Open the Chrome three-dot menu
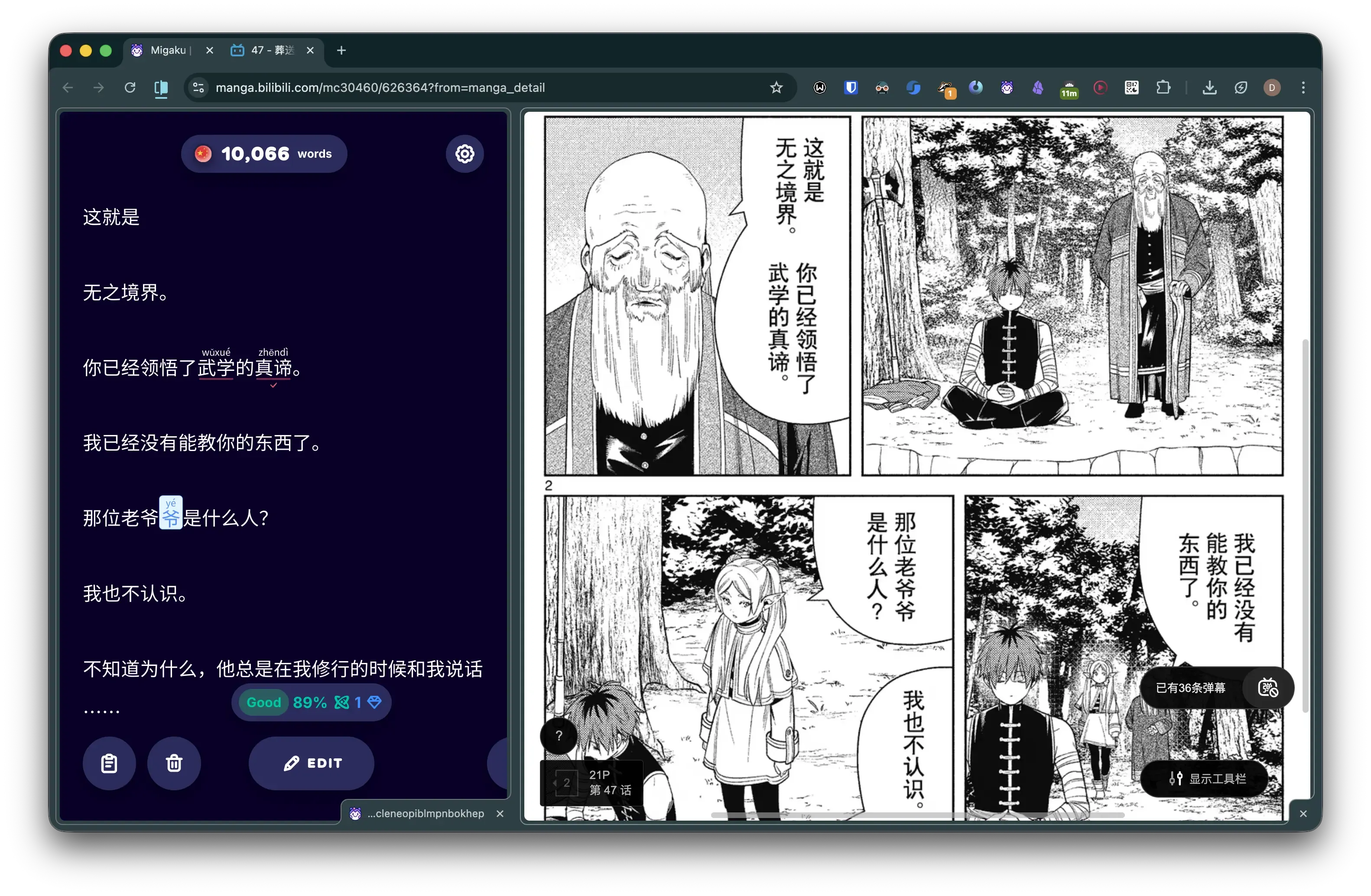Viewport: 1371px width, 896px height. click(x=1303, y=88)
